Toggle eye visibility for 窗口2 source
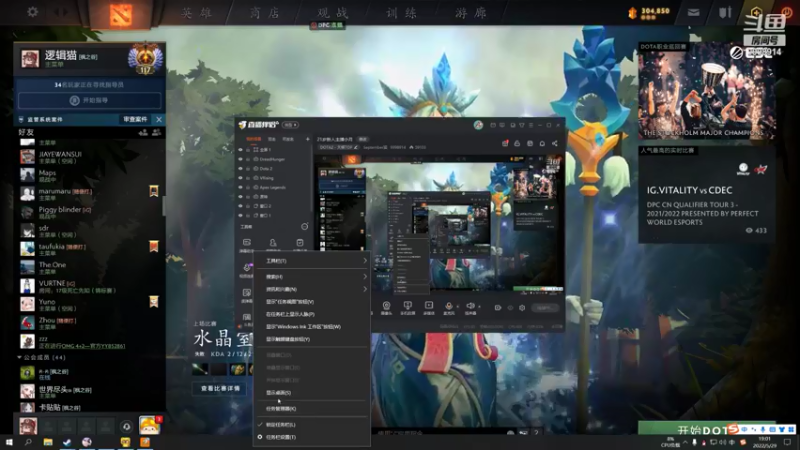 tap(240, 206)
